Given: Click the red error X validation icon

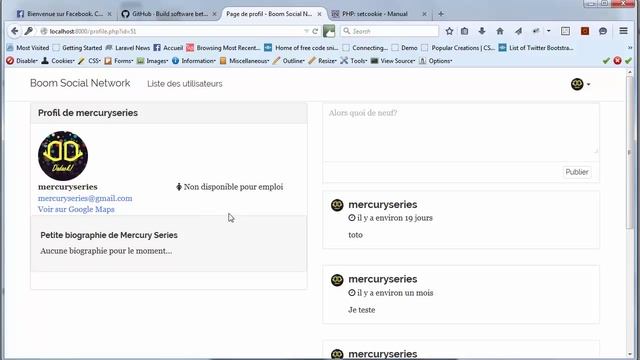Looking at the screenshot, I should 617,61.
